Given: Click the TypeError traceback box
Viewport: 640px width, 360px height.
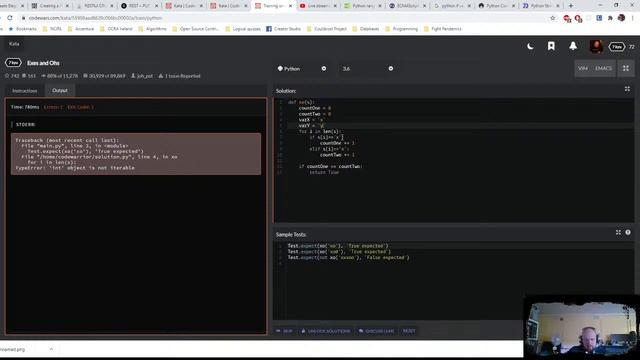Looking at the screenshot, I should click(x=136, y=154).
